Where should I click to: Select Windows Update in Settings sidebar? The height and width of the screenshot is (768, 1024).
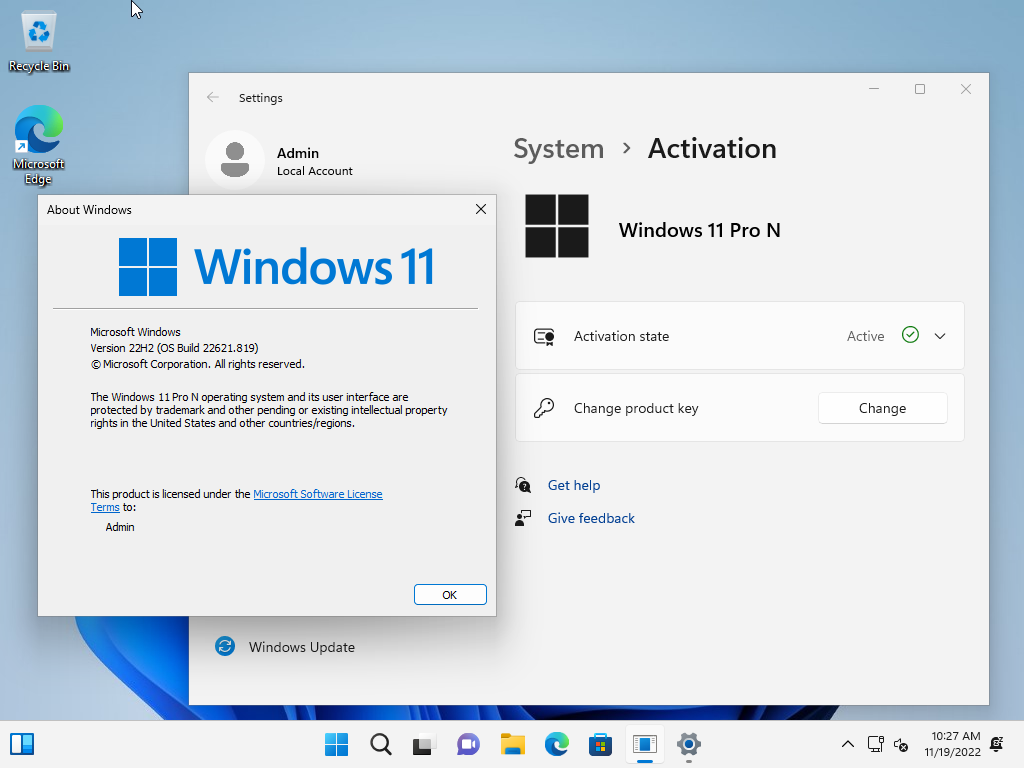coord(301,647)
